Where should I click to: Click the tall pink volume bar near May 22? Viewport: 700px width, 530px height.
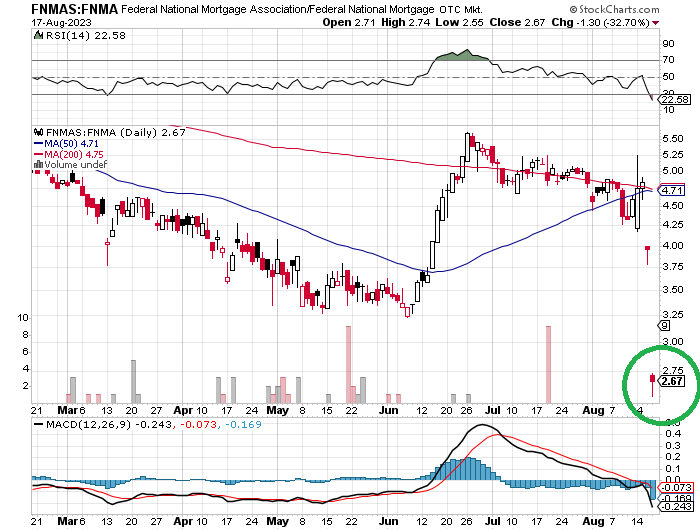pos(349,364)
